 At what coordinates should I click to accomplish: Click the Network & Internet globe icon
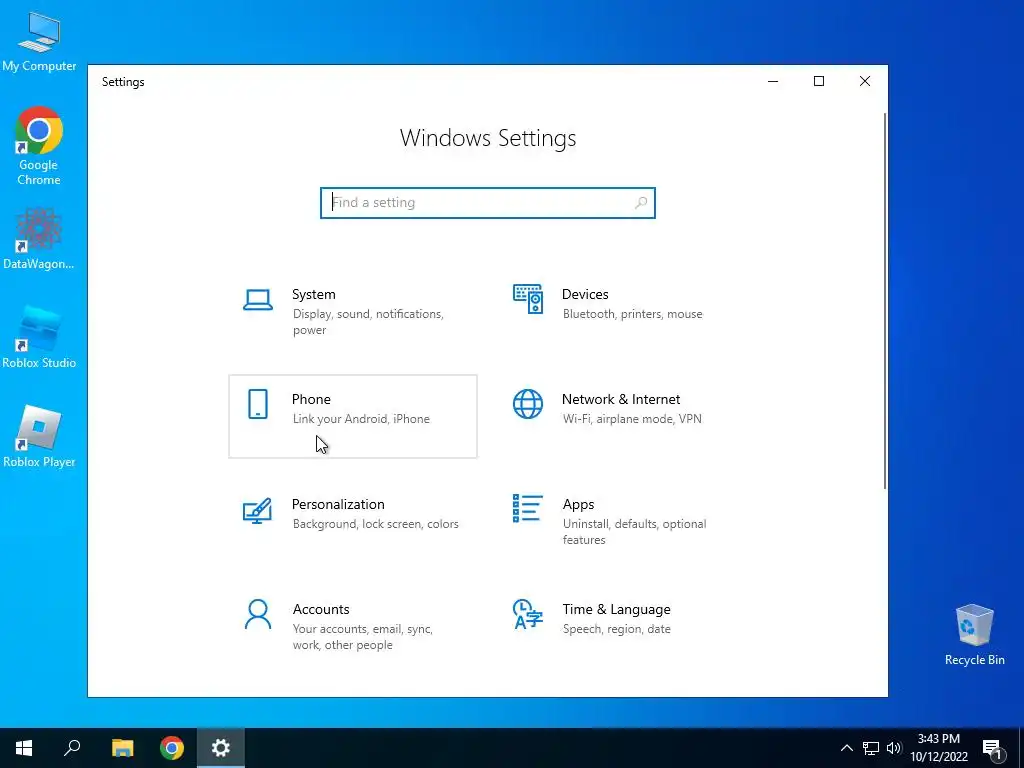[x=528, y=404]
